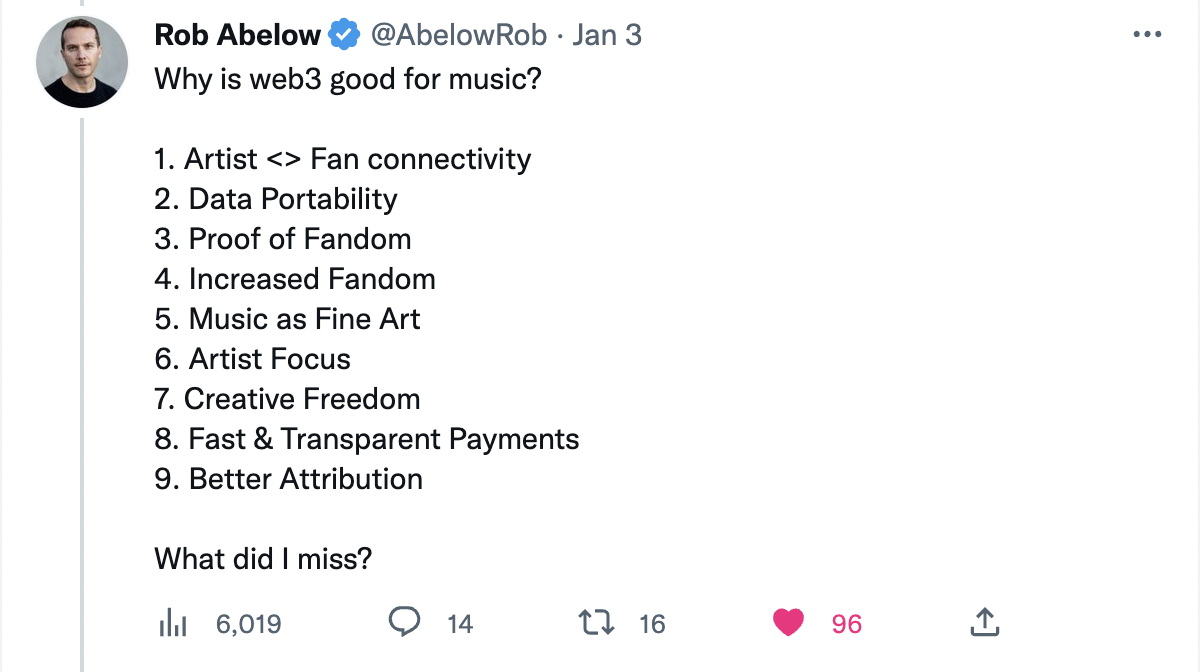Open the @AbelowRob handle link
Viewport: 1200px width, 672px height.
tap(459, 35)
